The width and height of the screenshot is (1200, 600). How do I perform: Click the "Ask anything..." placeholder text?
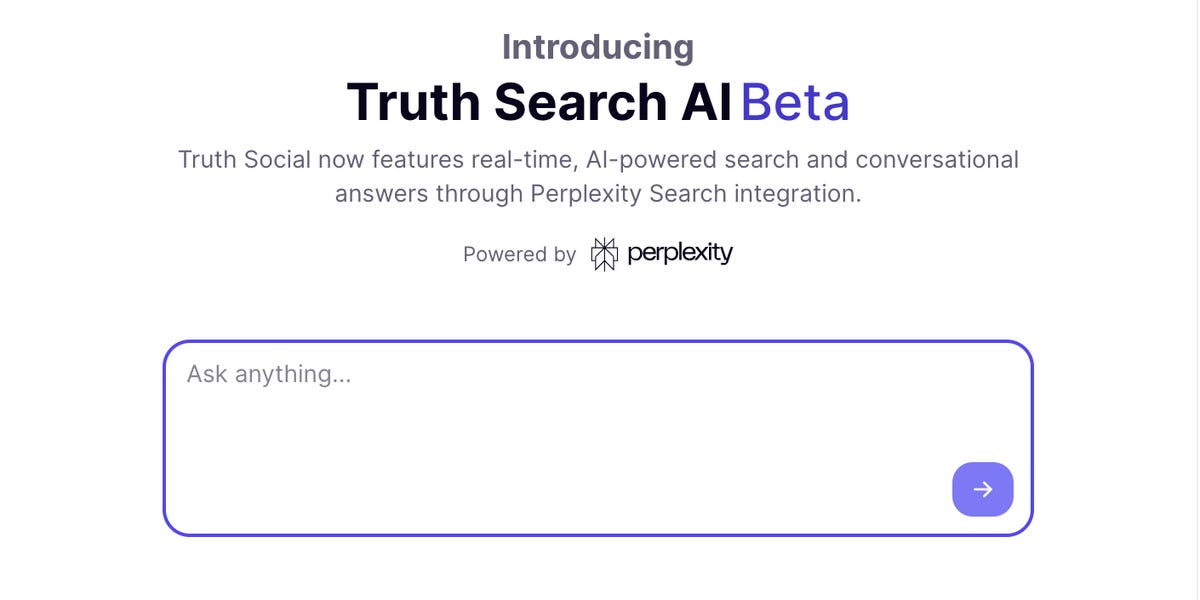(269, 374)
